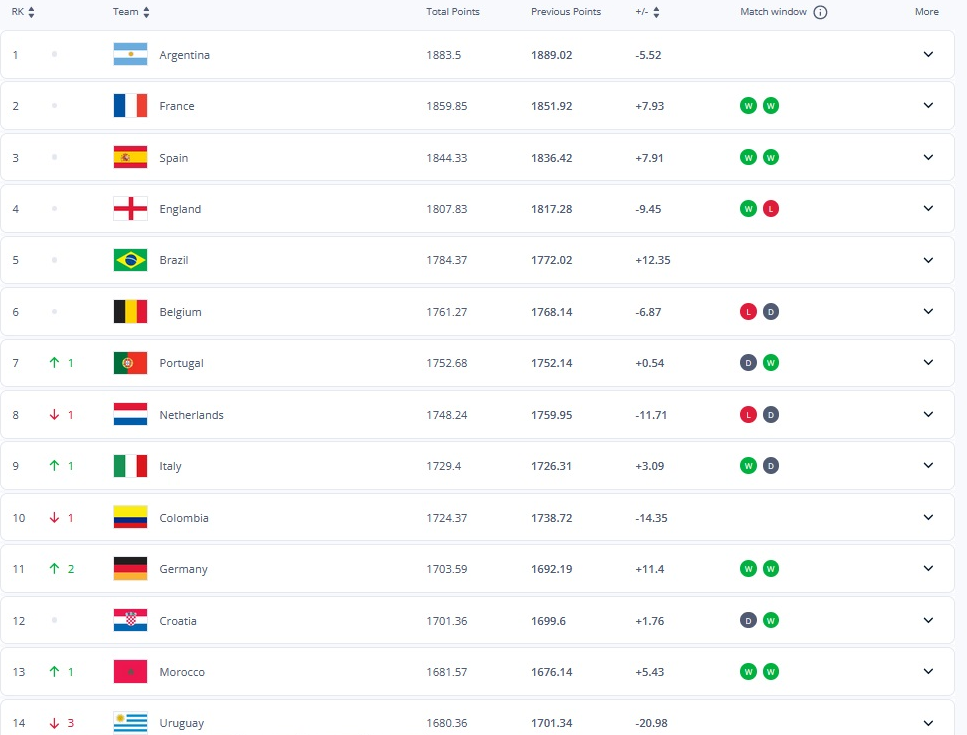The image size is (967, 735).
Task: Click the Match window info icon
Action: point(820,12)
